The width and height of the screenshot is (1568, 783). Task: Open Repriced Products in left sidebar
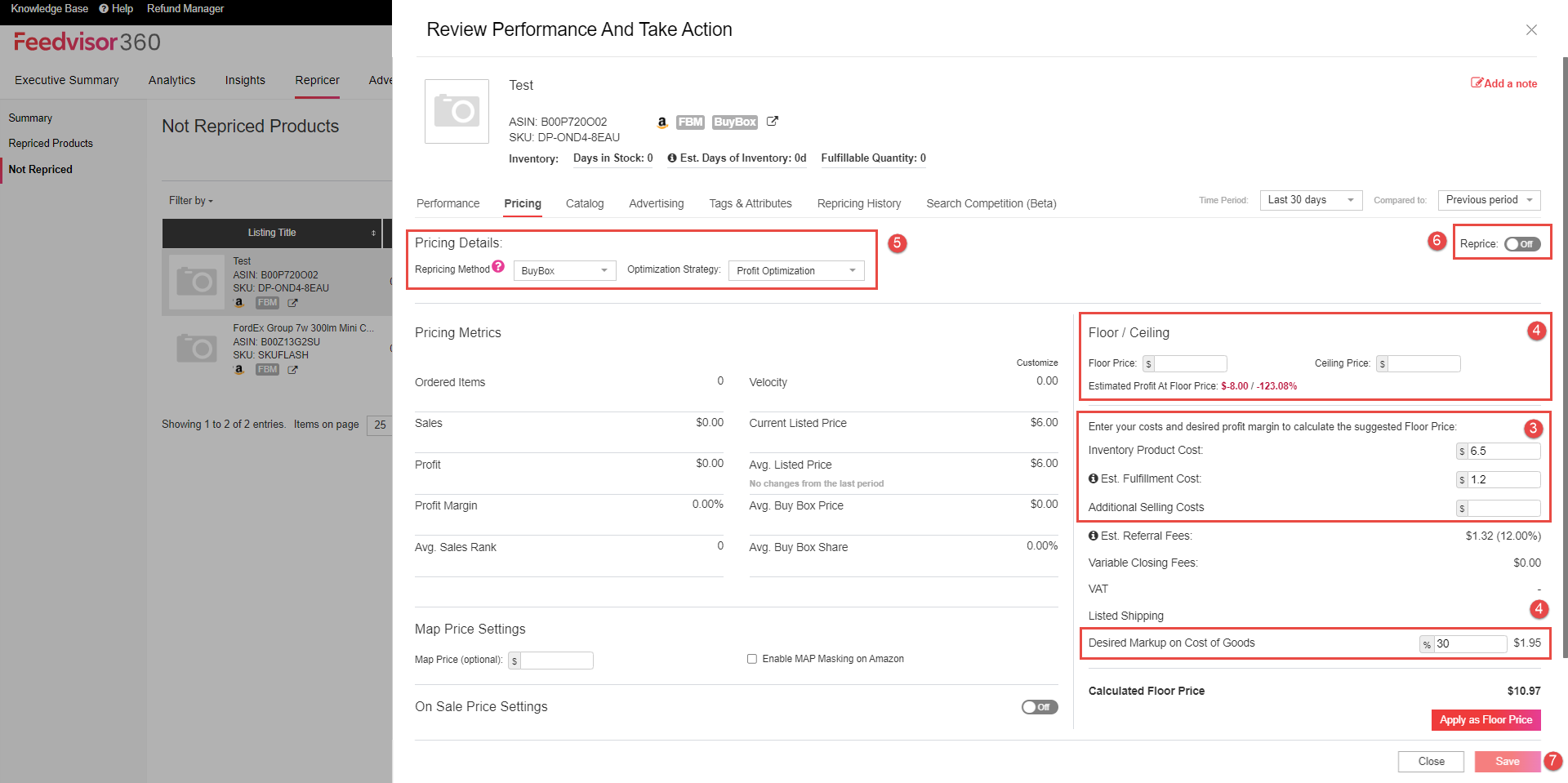(51, 143)
